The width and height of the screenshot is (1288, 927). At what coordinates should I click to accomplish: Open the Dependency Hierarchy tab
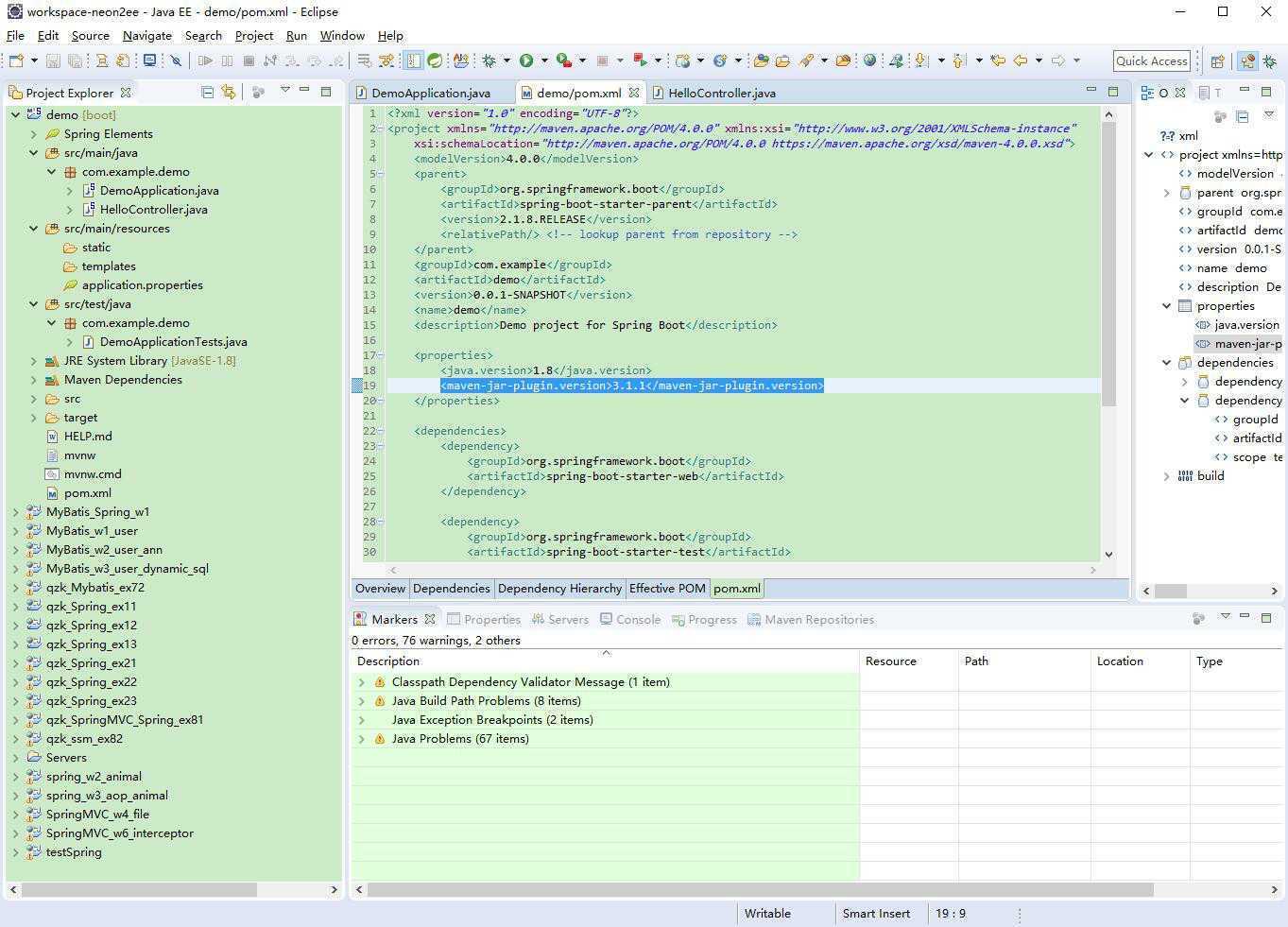559,588
